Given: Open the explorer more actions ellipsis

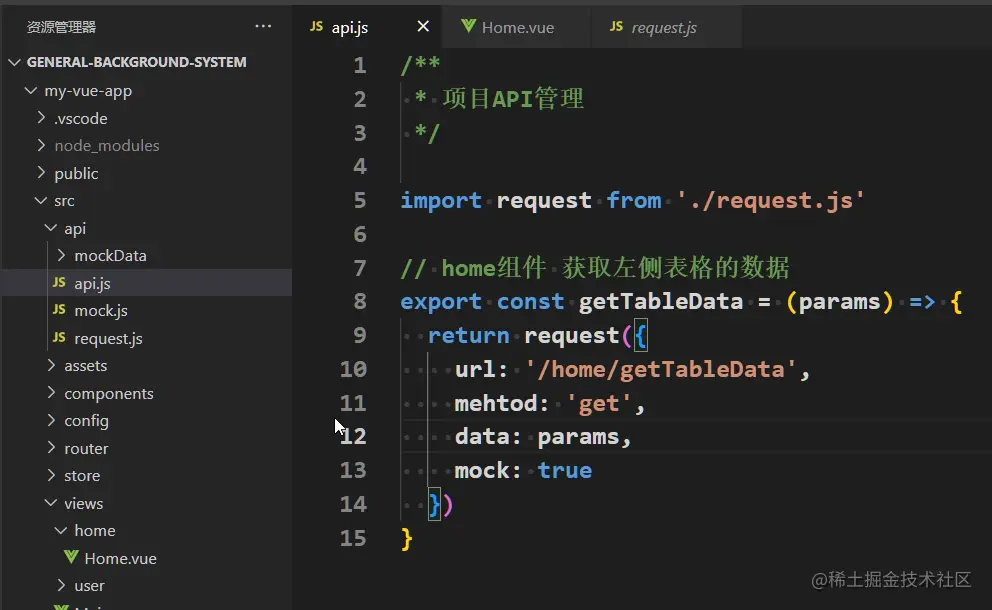Looking at the screenshot, I should (x=263, y=27).
